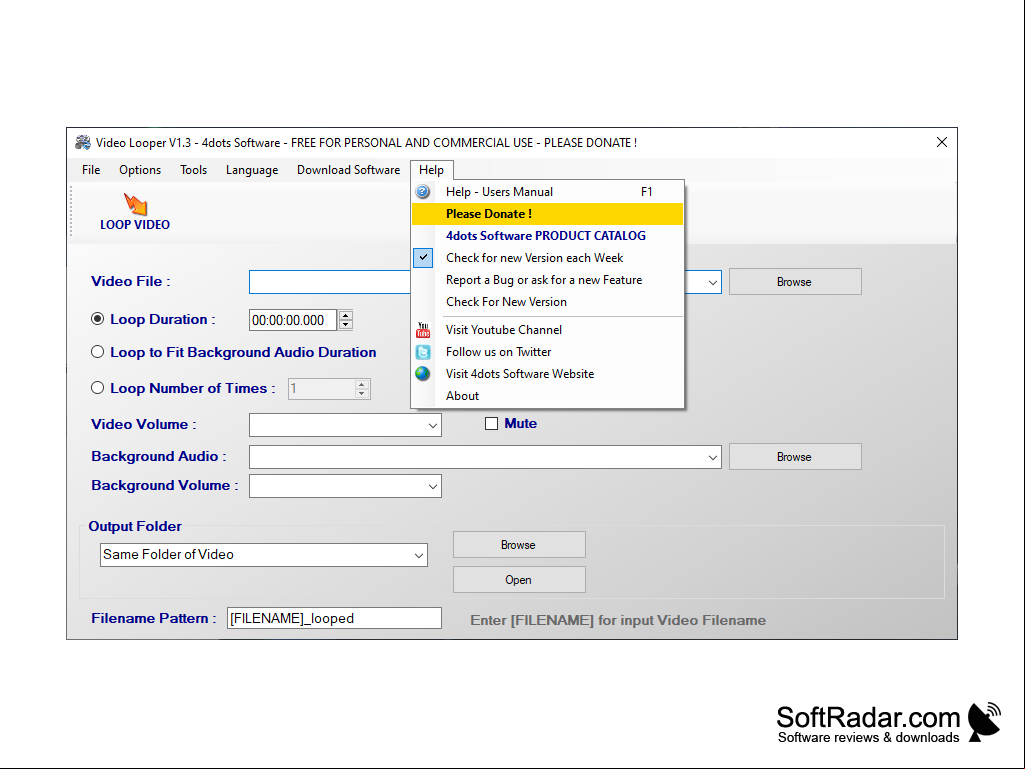Select Check For New Version
The image size is (1025, 769).
[x=548, y=302]
